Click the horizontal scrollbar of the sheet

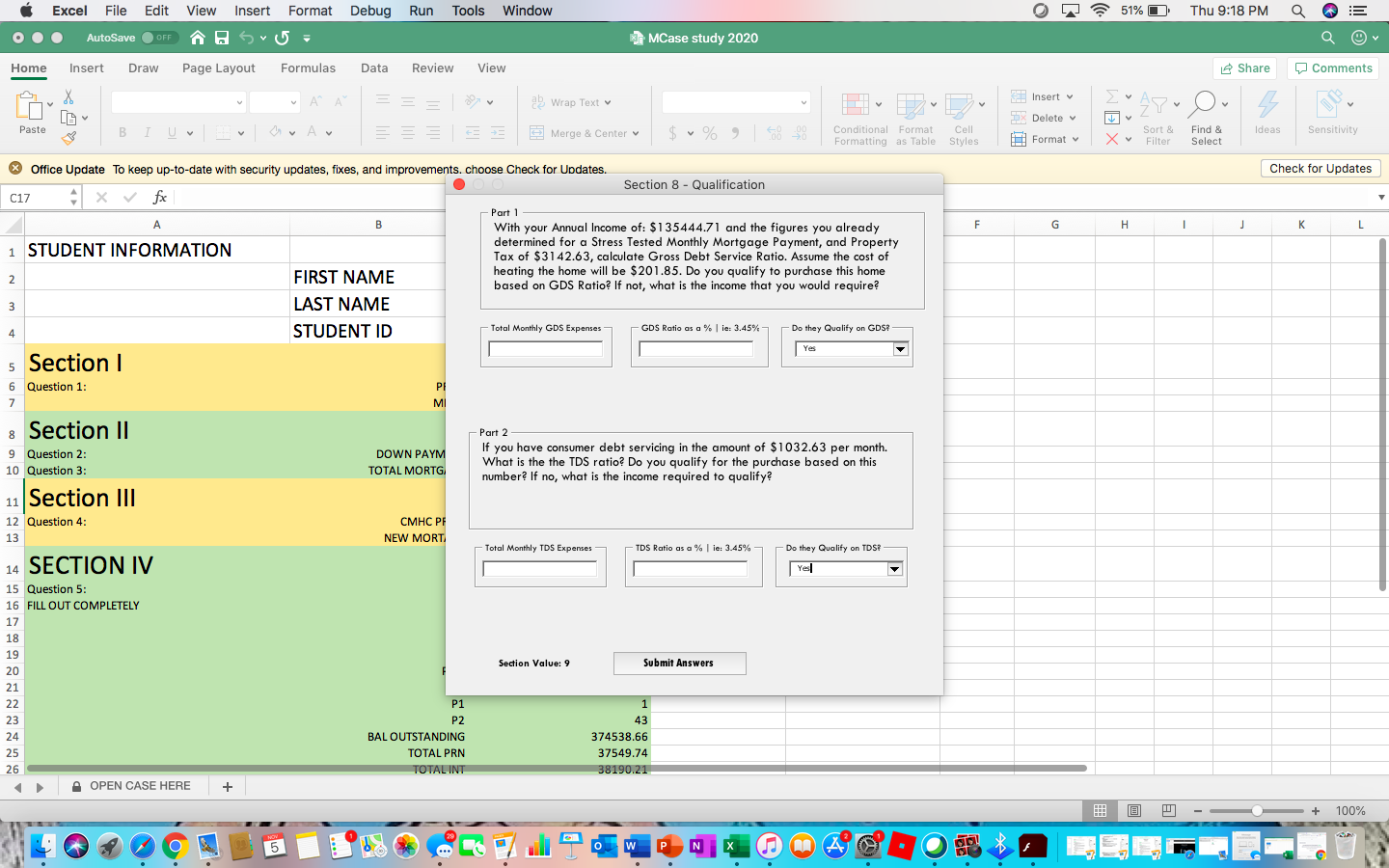tap(557, 769)
